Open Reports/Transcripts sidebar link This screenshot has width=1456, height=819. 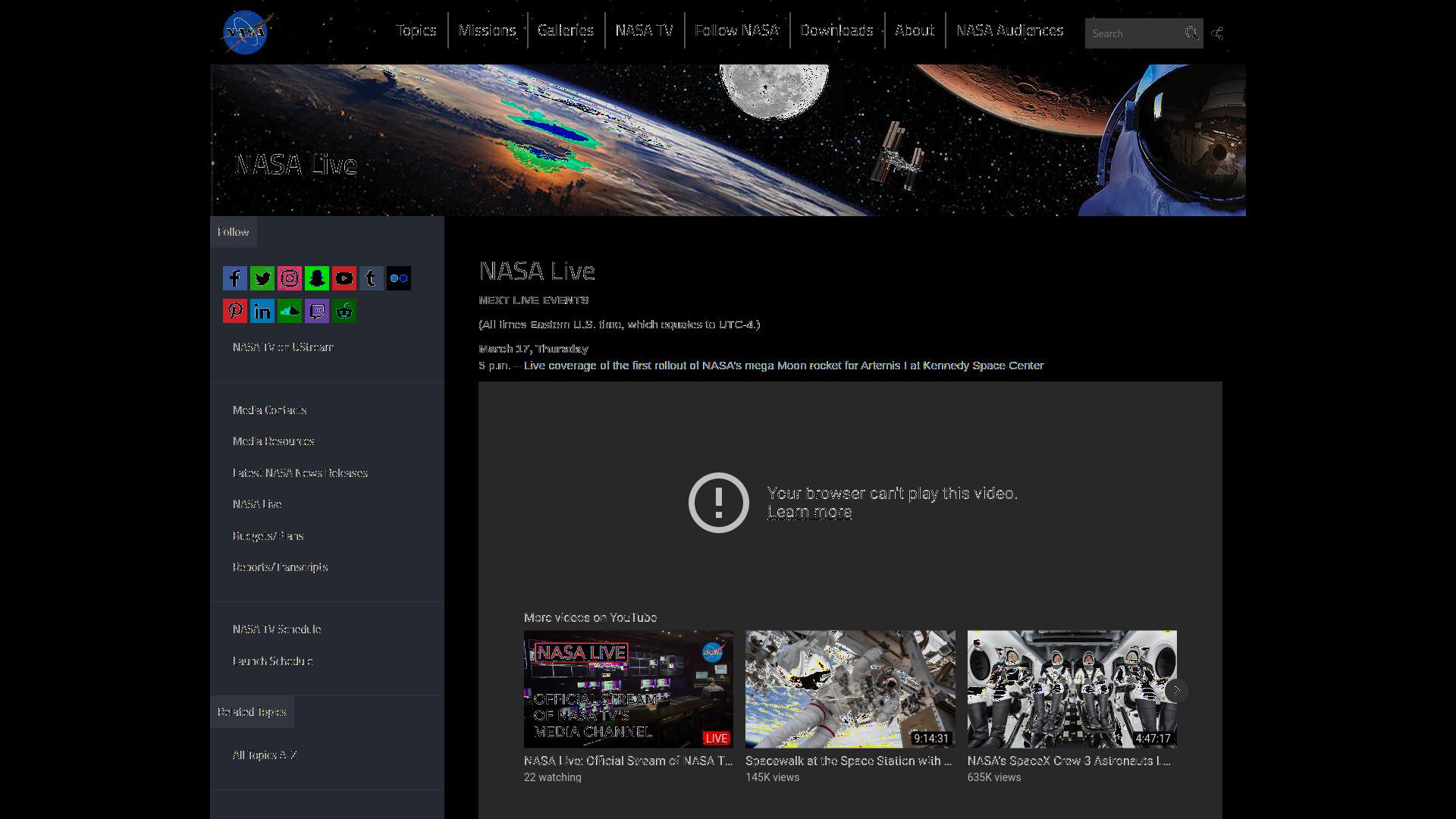click(x=280, y=567)
